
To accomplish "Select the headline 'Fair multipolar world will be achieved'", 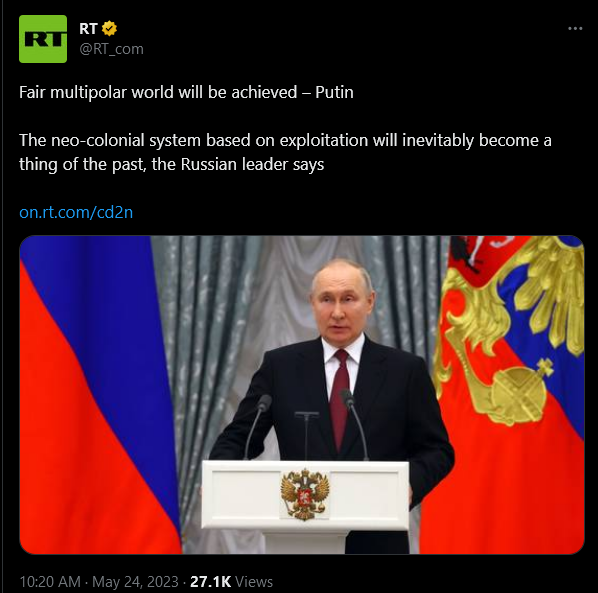I will pos(158,92).
